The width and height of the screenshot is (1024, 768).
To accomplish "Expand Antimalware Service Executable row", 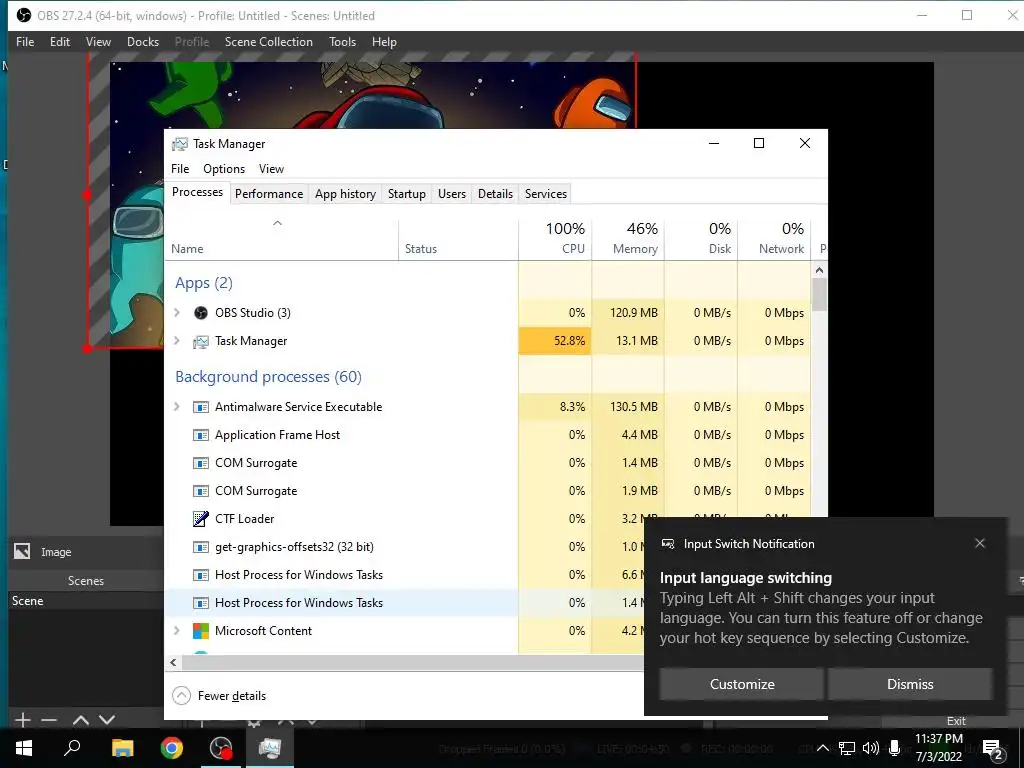I will 177,407.
